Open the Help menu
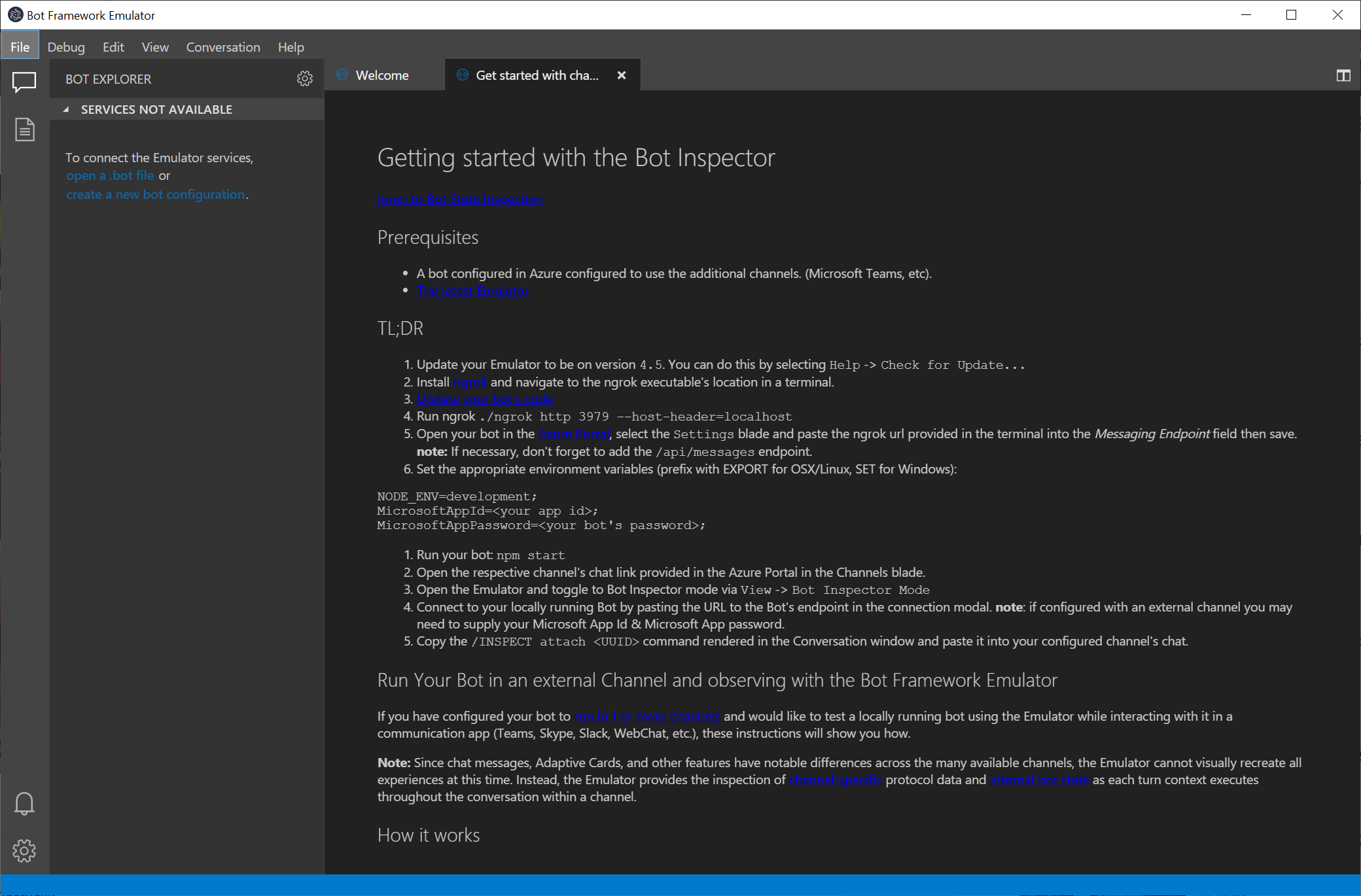Viewport: 1361px width, 896px height. (291, 47)
